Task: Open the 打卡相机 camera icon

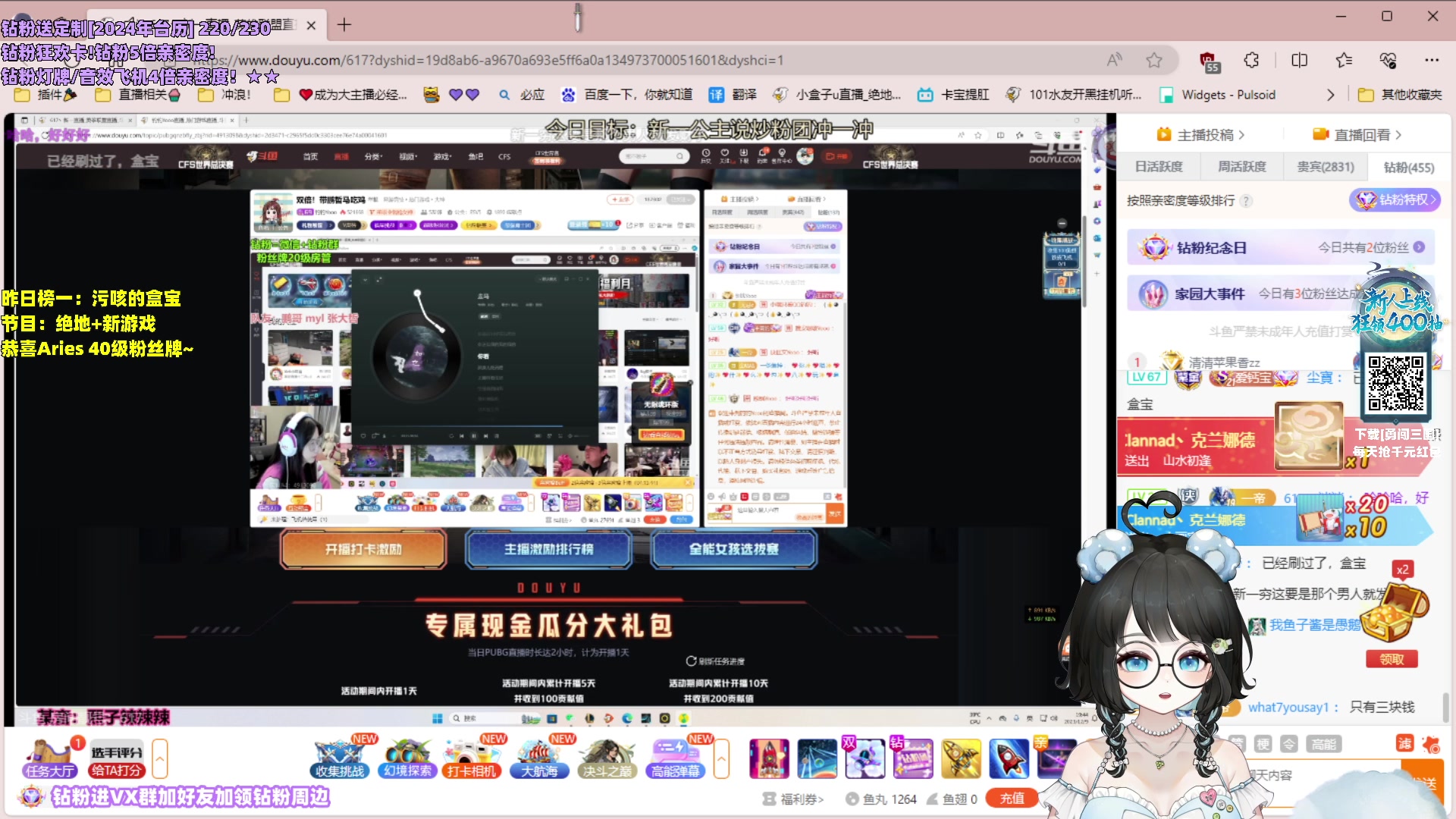Action: pyautogui.click(x=472, y=757)
